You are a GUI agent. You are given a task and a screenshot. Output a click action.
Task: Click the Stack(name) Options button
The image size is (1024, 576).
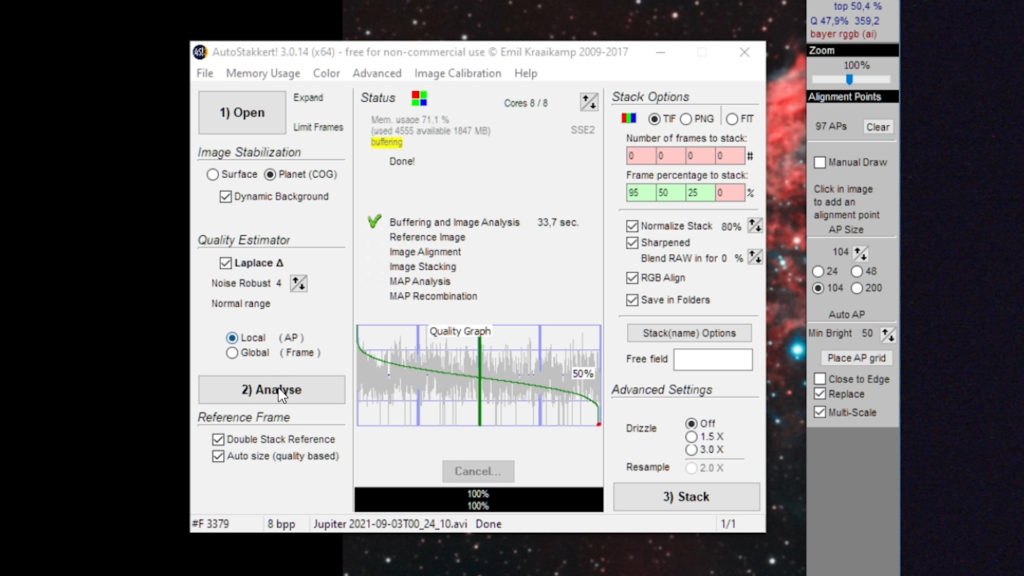pyautogui.click(x=689, y=333)
